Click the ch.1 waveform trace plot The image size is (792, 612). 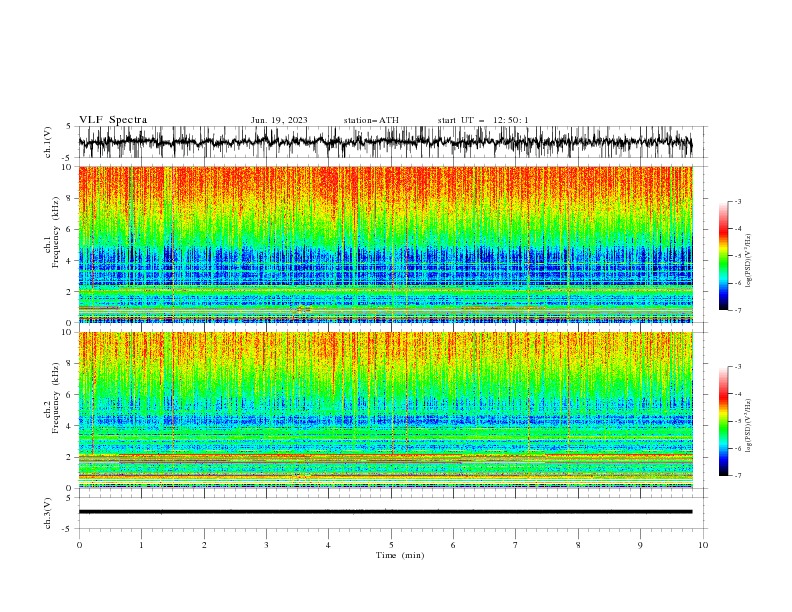385,142
